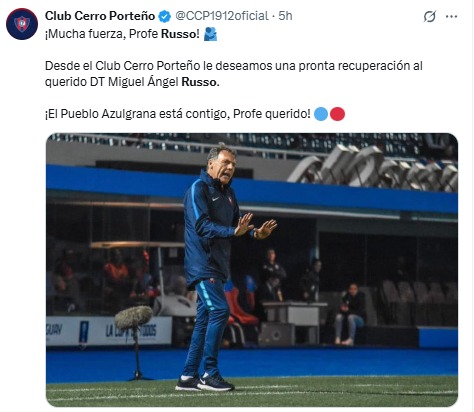Click the red circle emoji
This screenshot has width=474, height=412.
tap(337, 114)
